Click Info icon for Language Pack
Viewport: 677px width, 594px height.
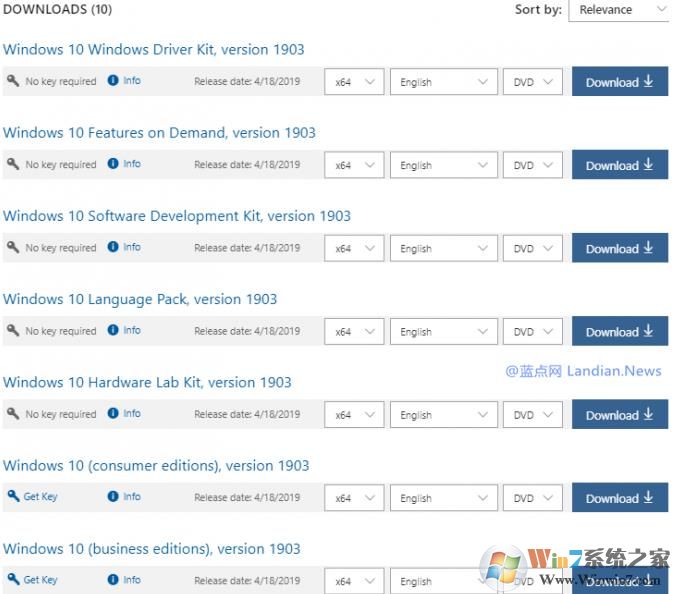coord(113,330)
